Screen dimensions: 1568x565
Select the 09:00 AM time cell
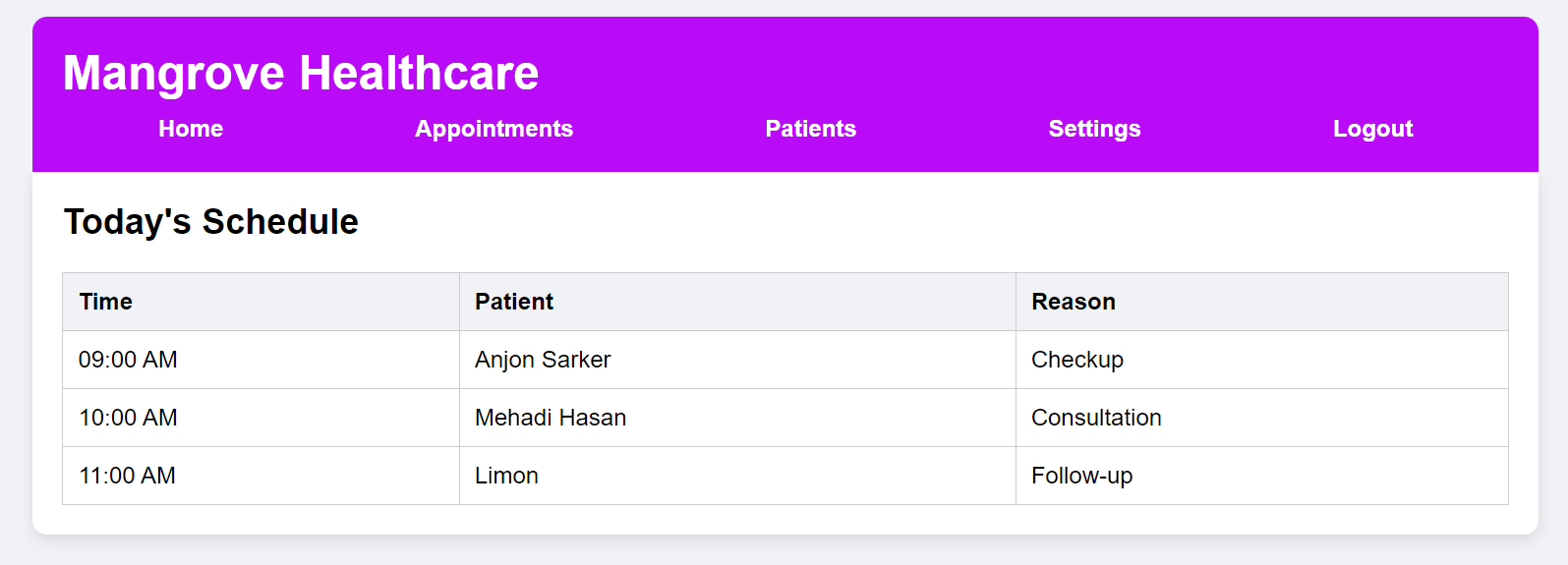coord(128,360)
